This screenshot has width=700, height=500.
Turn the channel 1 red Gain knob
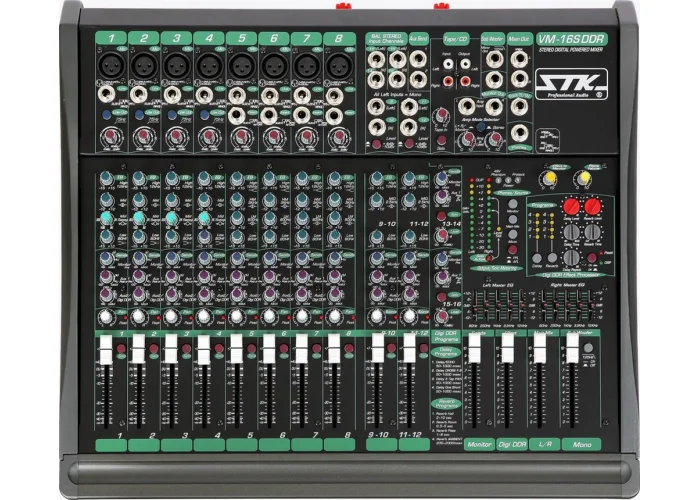(110, 135)
